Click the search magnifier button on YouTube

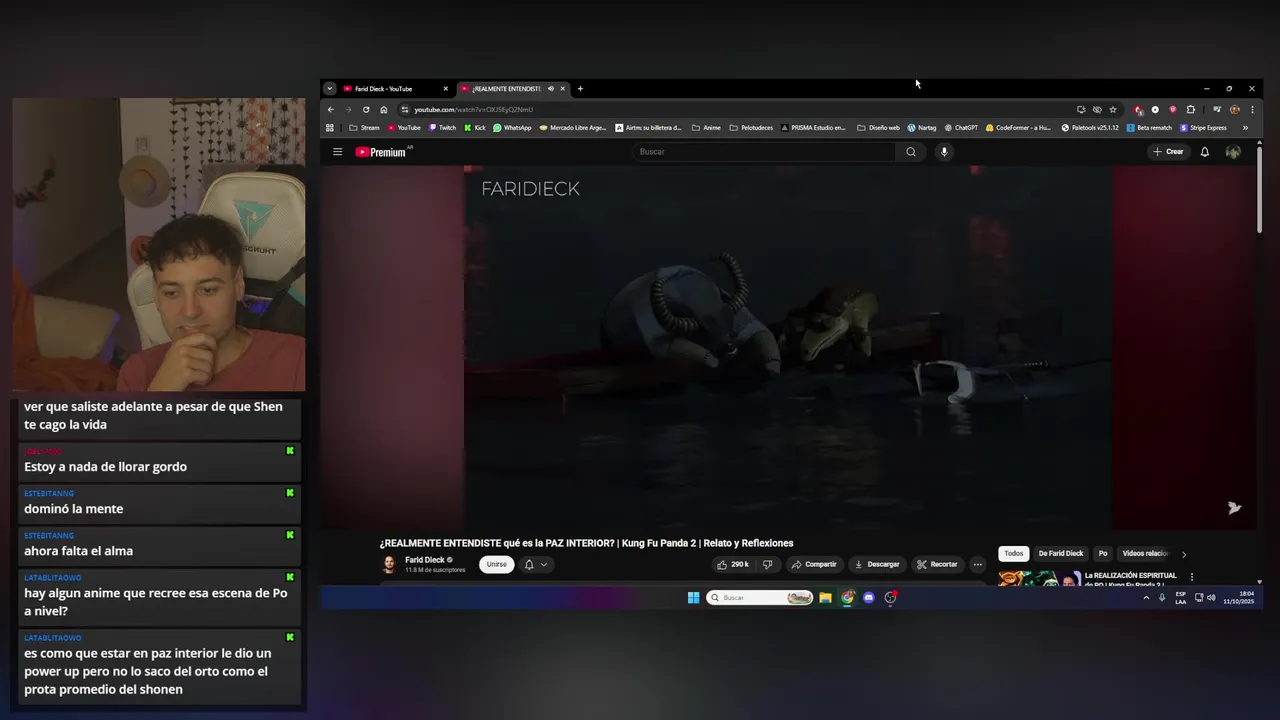tap(911, 152)
